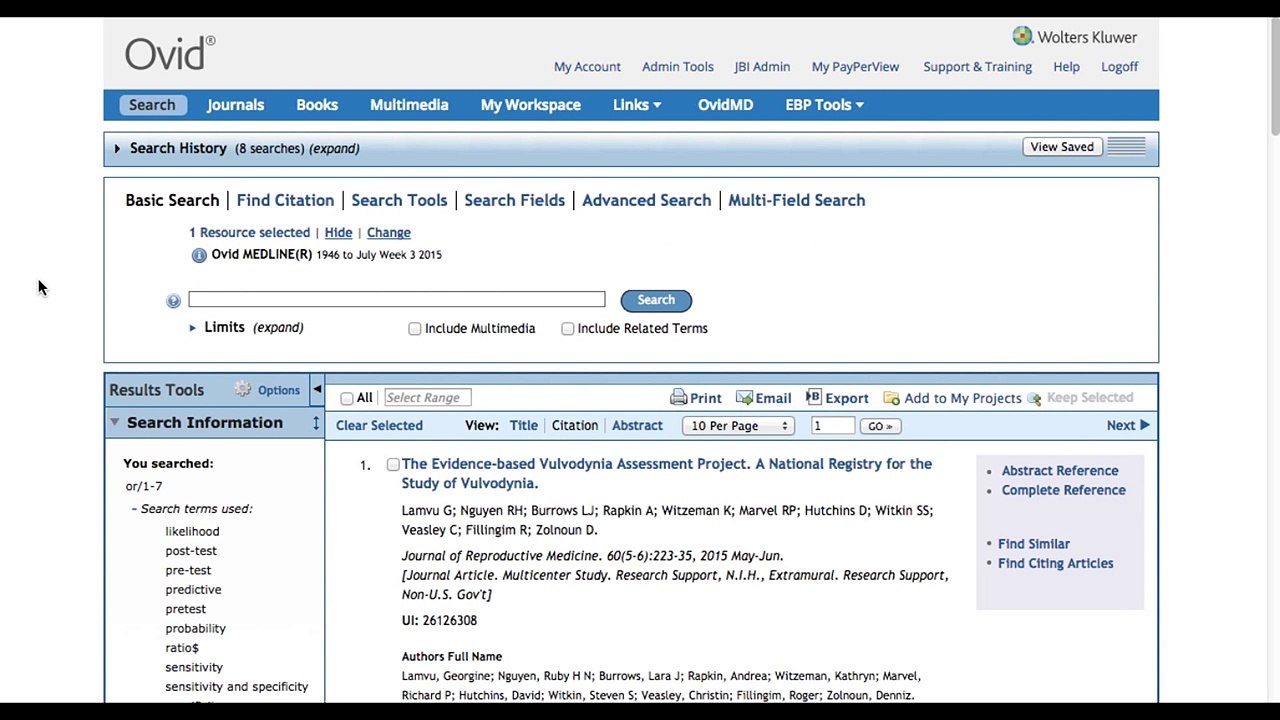Select the Basic Search mode

click(172, 200)
